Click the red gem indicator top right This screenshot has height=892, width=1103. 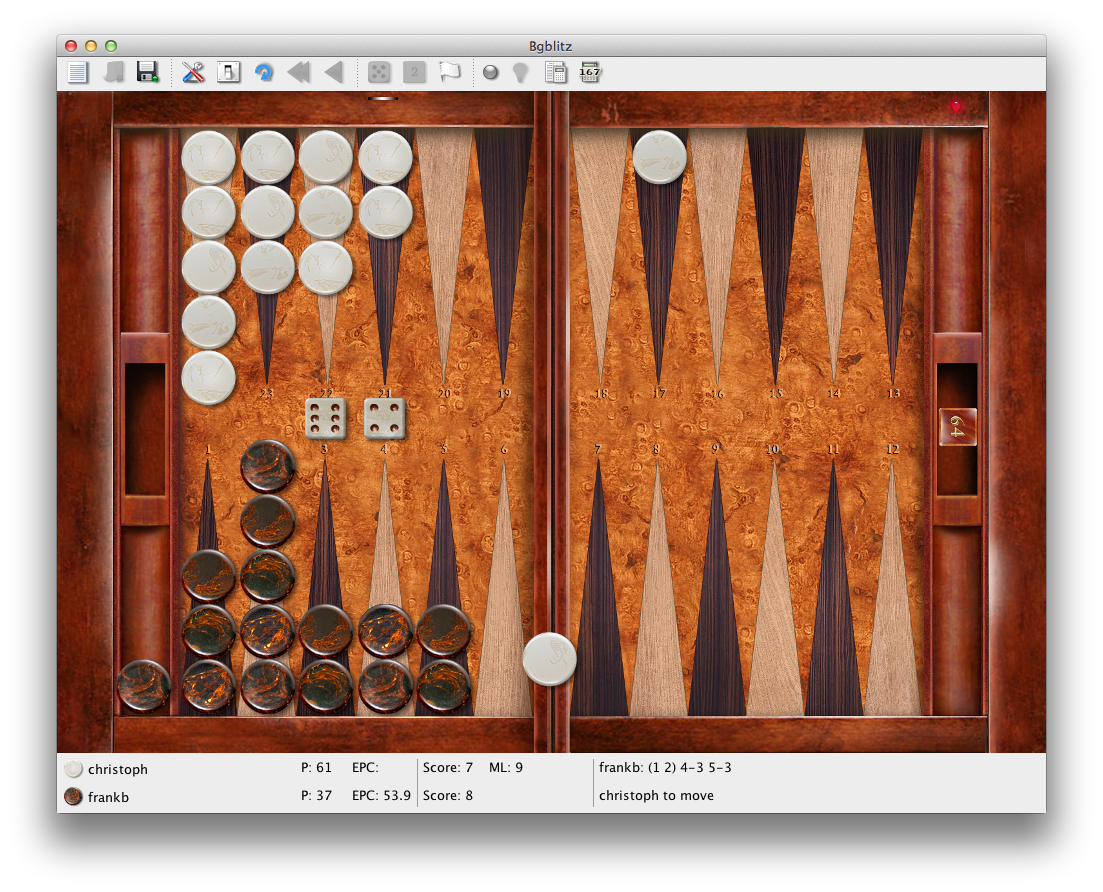click(956, 106)
